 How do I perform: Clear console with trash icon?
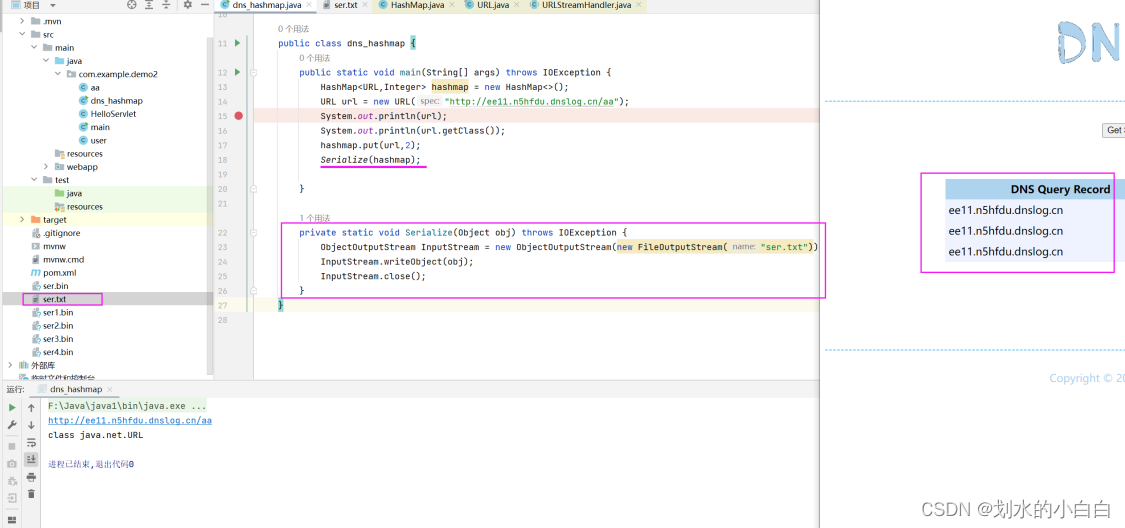pyautogui.click(x=31, y=494)
